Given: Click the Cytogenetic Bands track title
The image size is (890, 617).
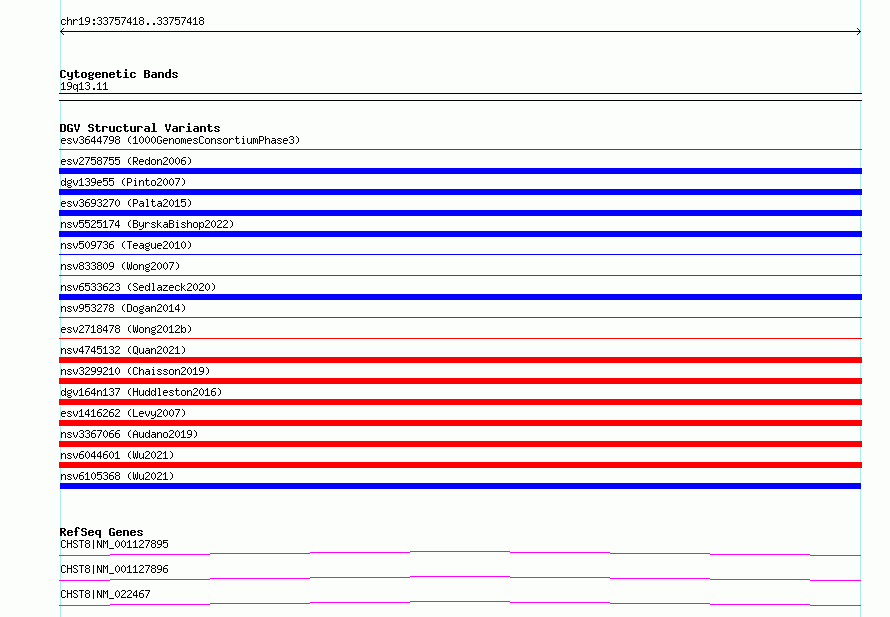Looking at the screenshot, I should (x=119, y=74).
